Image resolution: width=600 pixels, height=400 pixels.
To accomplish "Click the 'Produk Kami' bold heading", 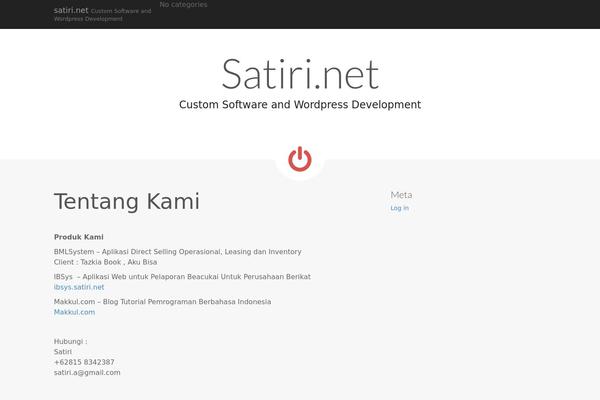I will pos(78,237).
